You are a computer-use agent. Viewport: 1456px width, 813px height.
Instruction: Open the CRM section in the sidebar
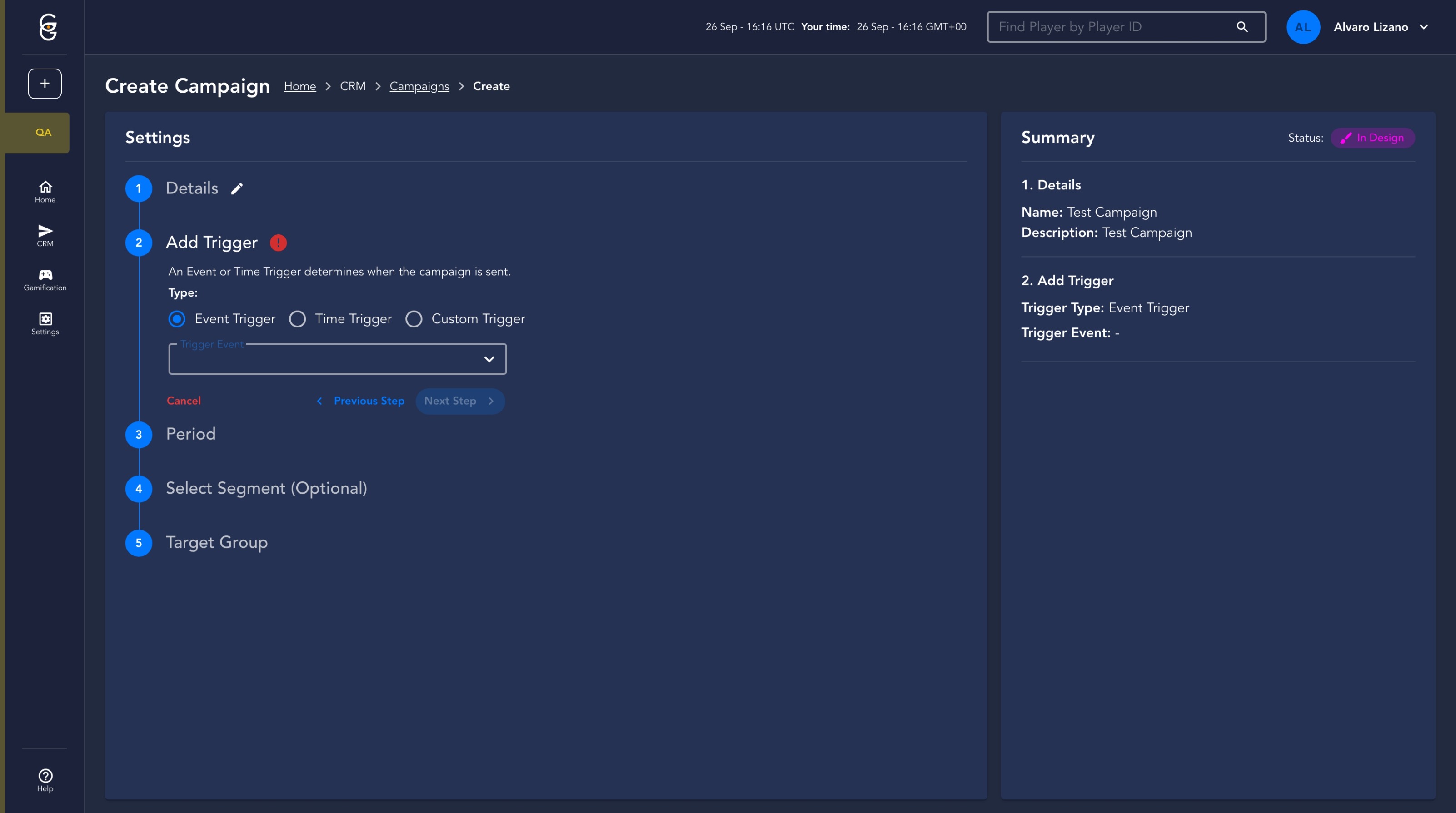coord(45,236)
